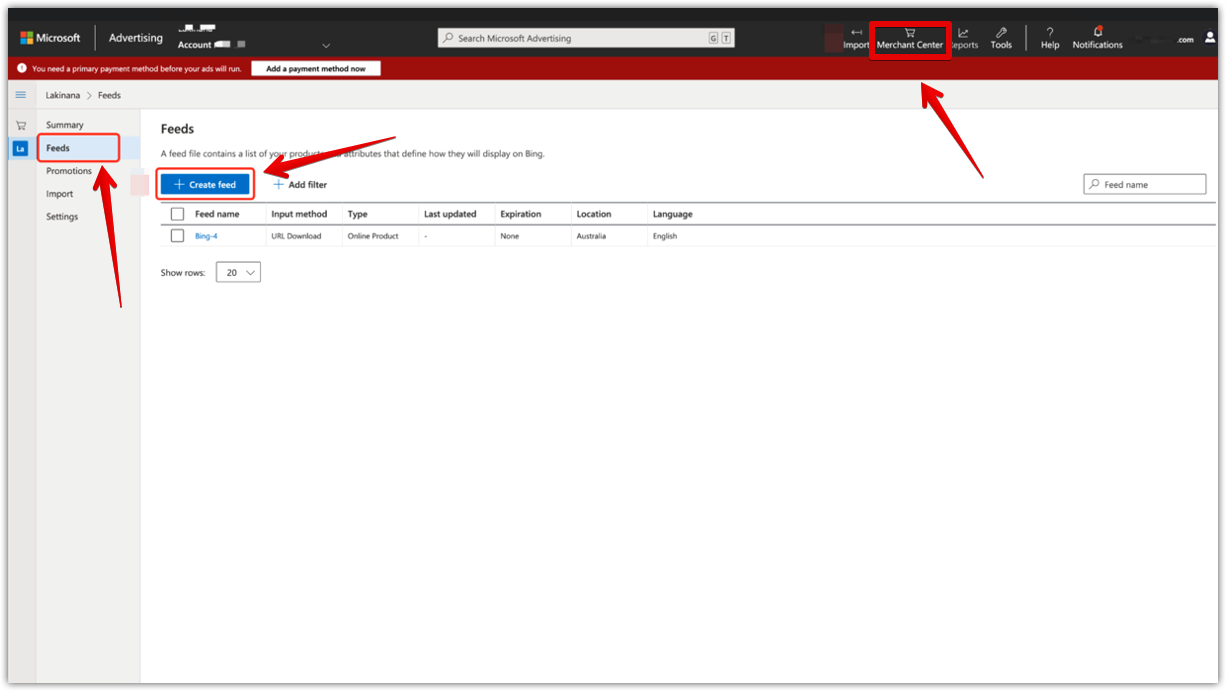Click the shopping cart icon in the left rail
1226x691 pixels.
(20, 125)
